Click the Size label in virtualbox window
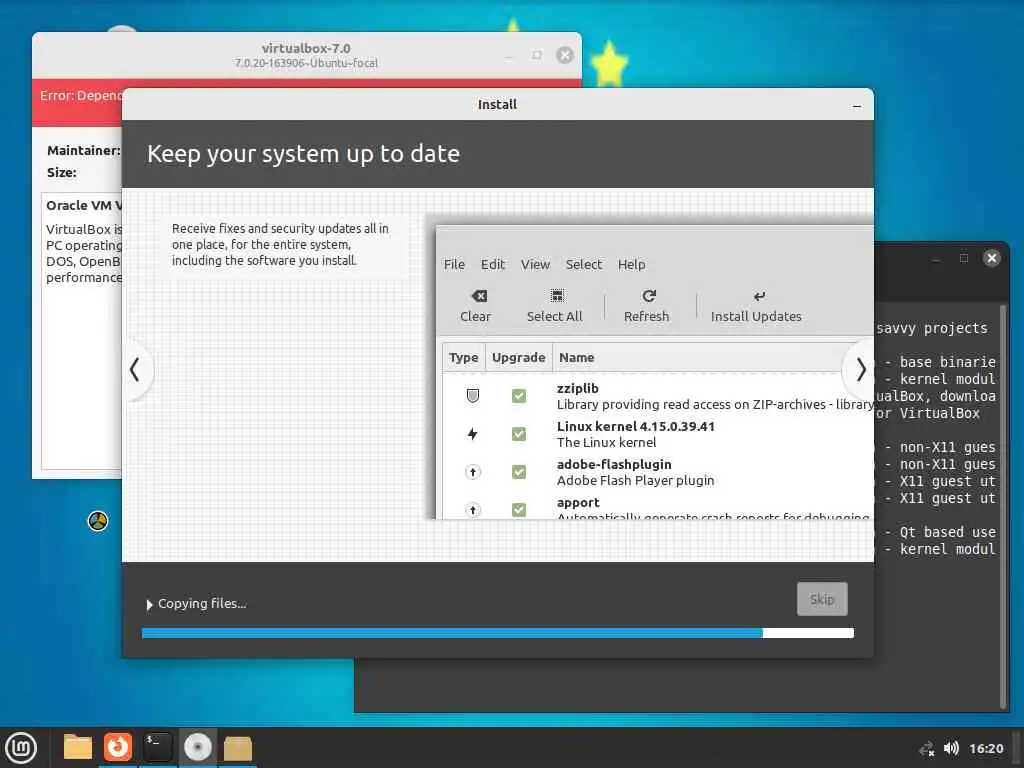This screenshot has width=1024, height=768. pos(61,172)
